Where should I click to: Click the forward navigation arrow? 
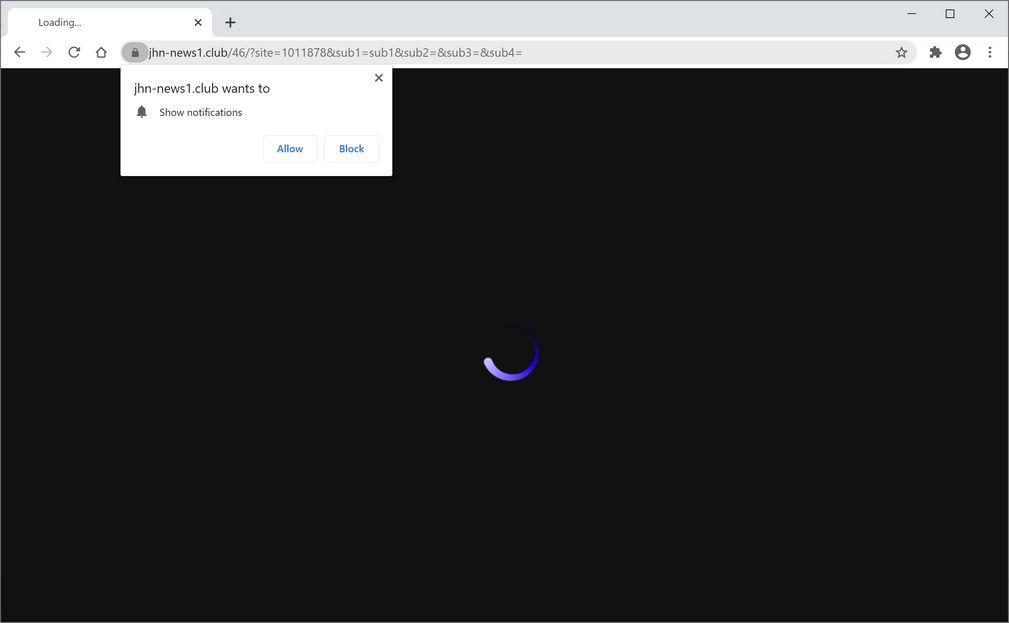[x=47, y=52]
